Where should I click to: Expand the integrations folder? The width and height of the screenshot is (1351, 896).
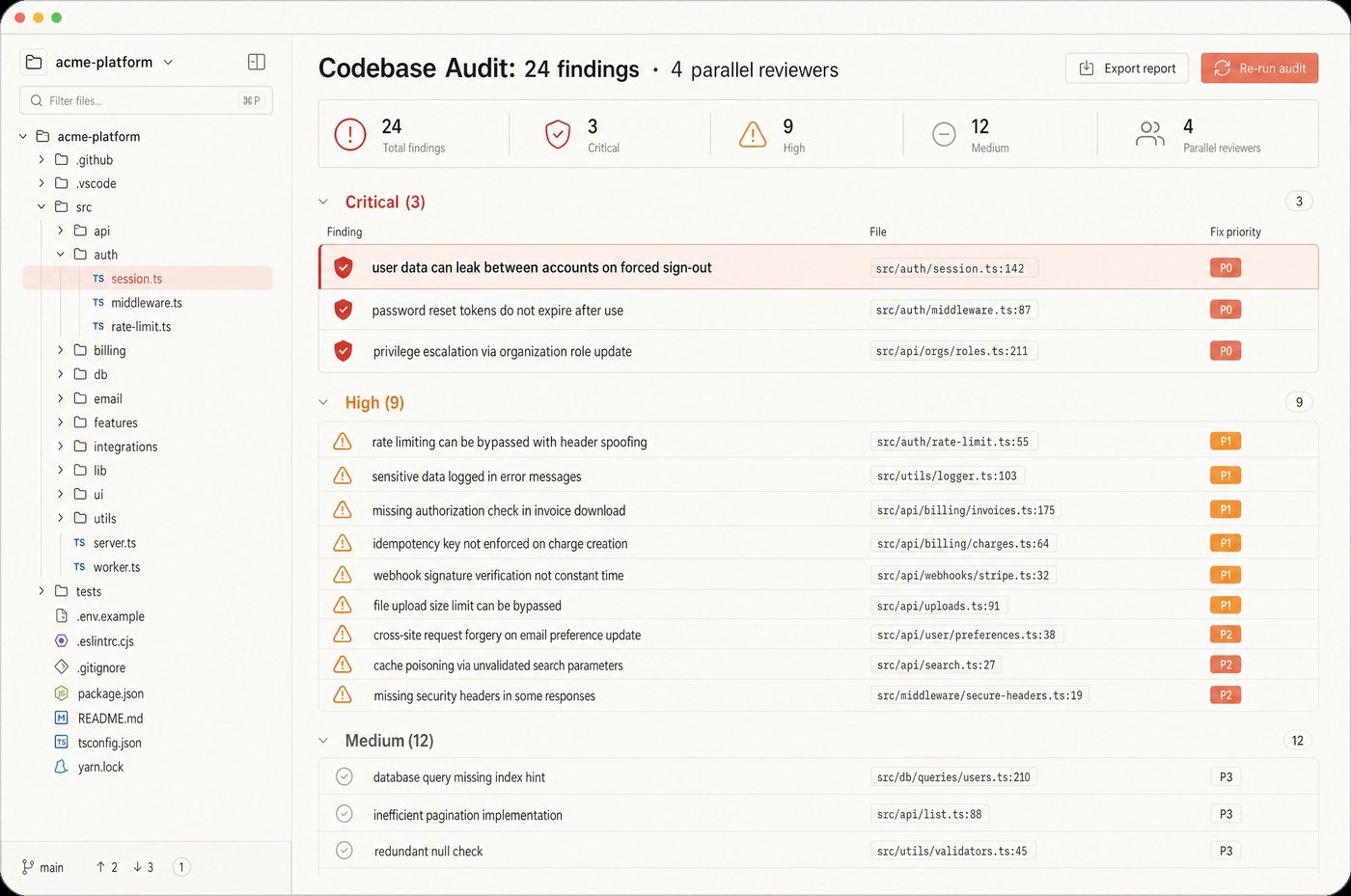pos(60,447)
